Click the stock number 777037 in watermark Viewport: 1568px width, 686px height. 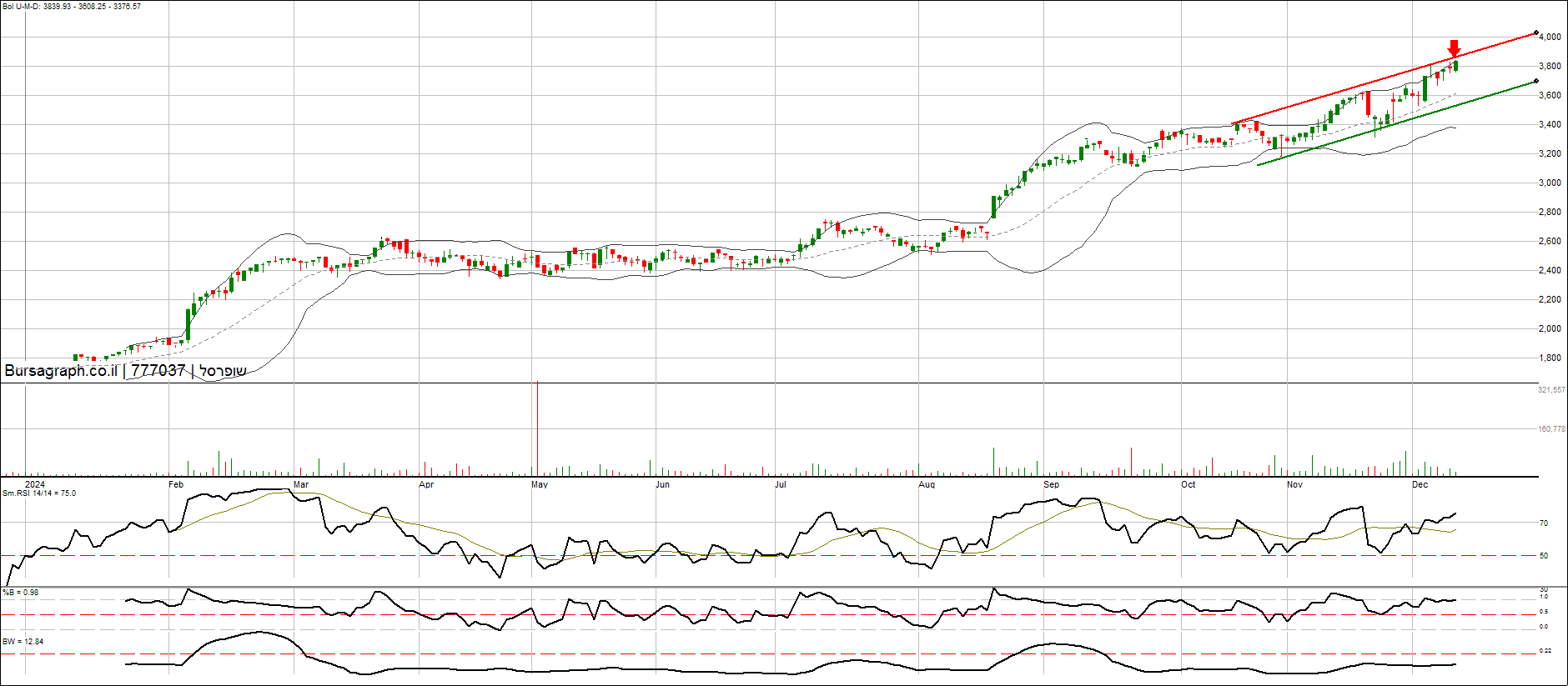point(158,371)
